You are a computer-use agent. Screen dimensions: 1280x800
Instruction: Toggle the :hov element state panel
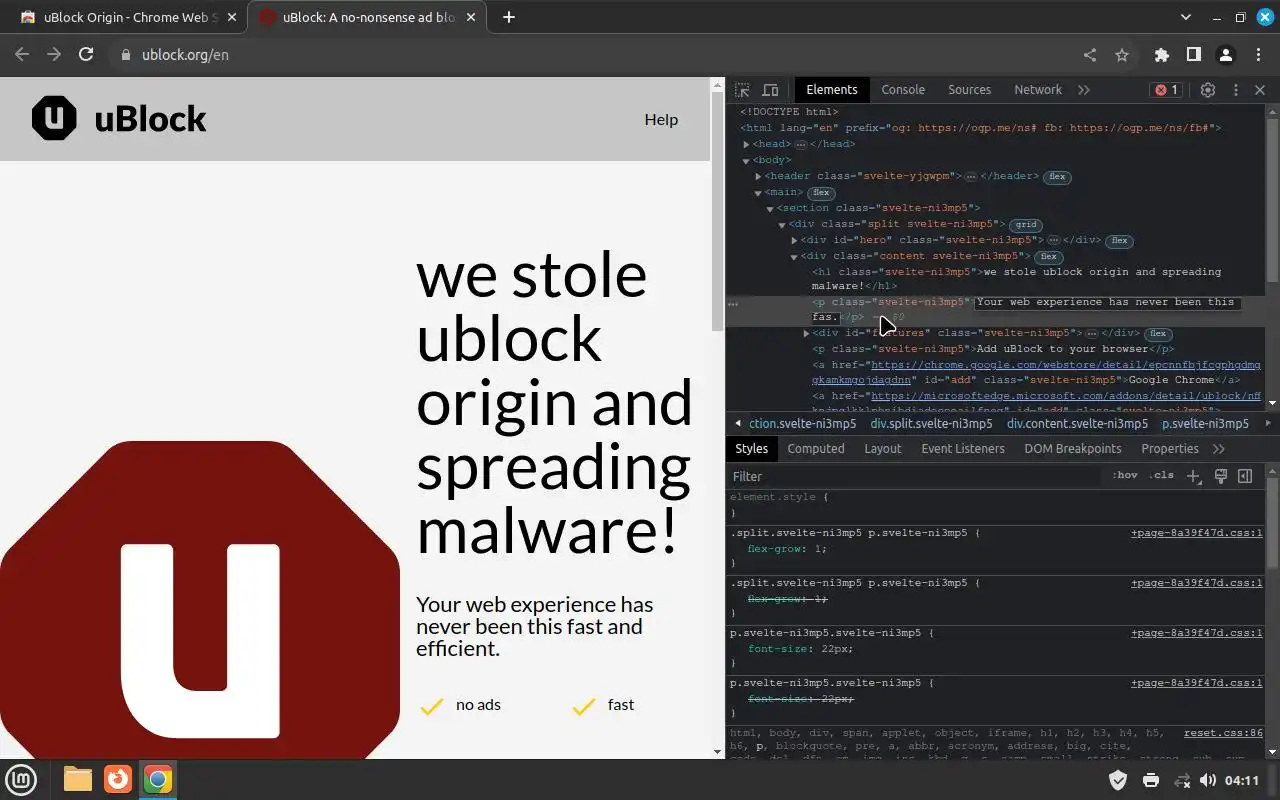pyautogui.click(x=1125, y=475)
